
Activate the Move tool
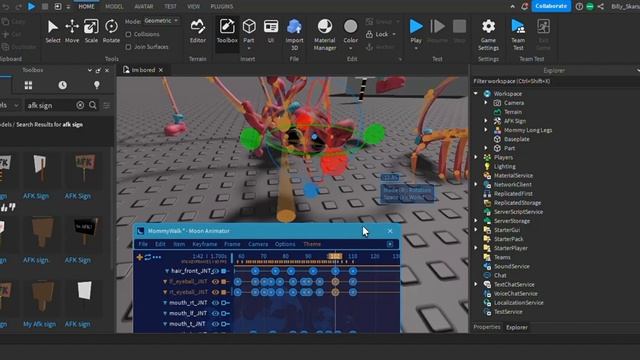(x=72, y=31)
